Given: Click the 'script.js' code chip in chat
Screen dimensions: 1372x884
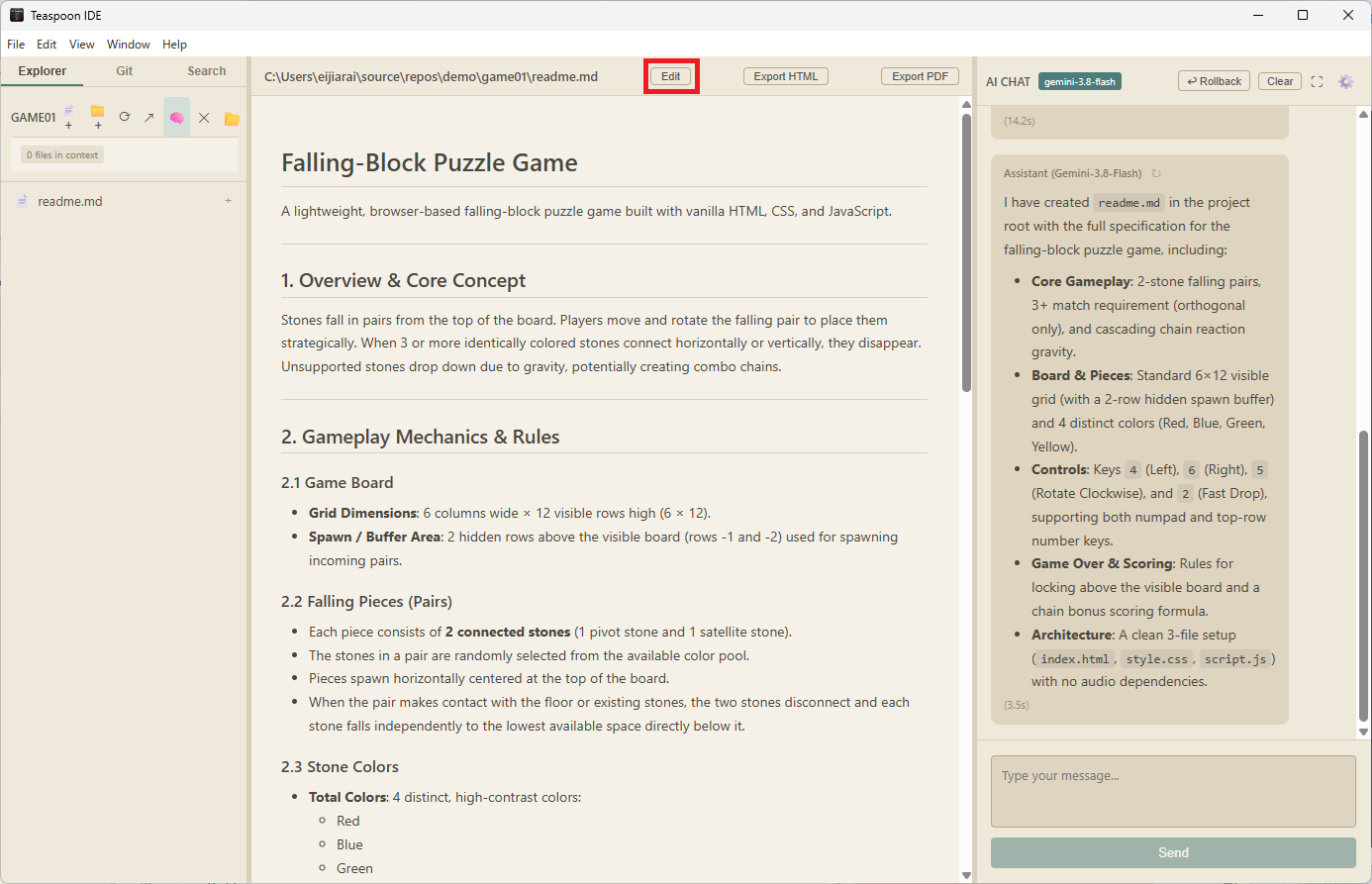Looking at the screenshot, I should 1234,659.
